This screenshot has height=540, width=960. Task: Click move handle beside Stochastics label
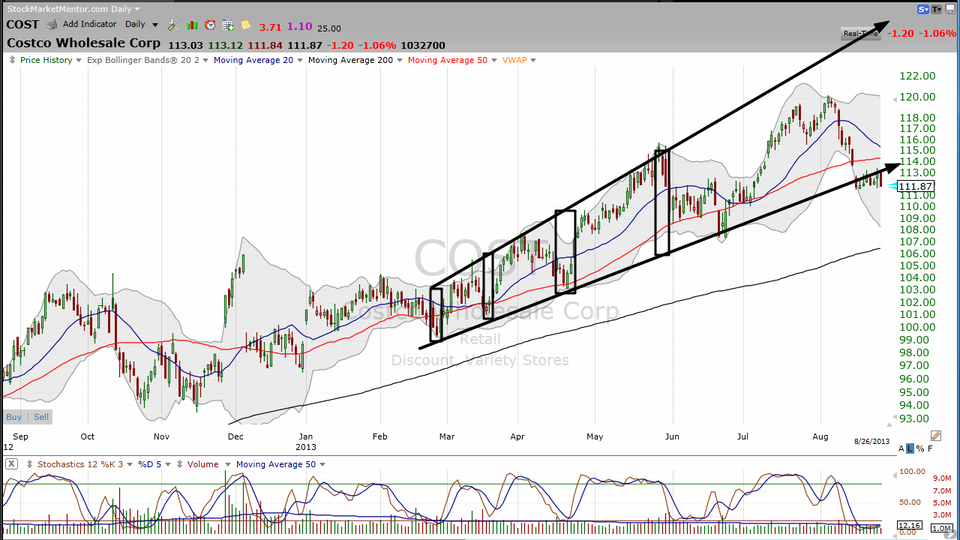29,464
